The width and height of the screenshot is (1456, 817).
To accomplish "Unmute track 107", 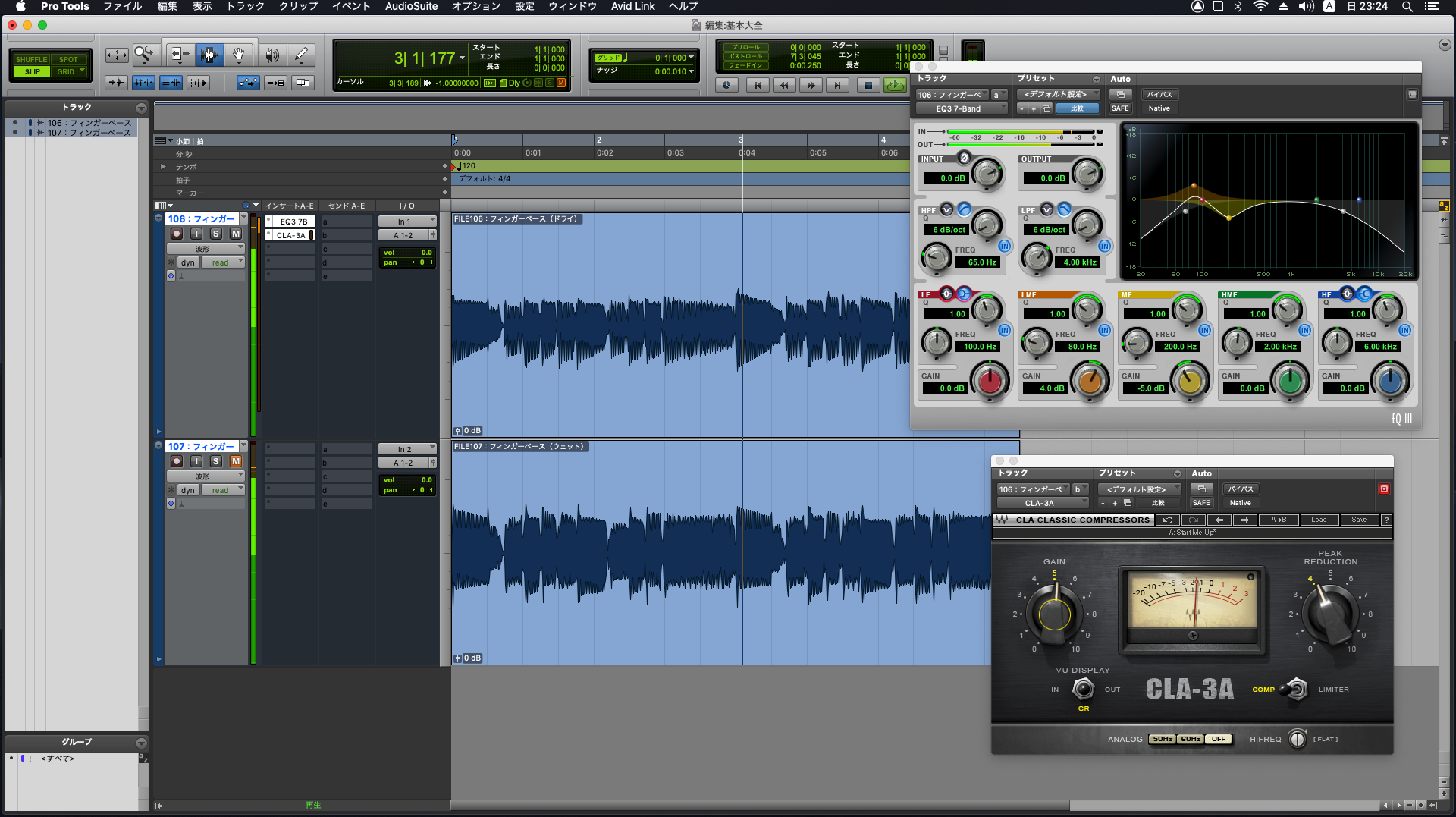I will (236, 461).
